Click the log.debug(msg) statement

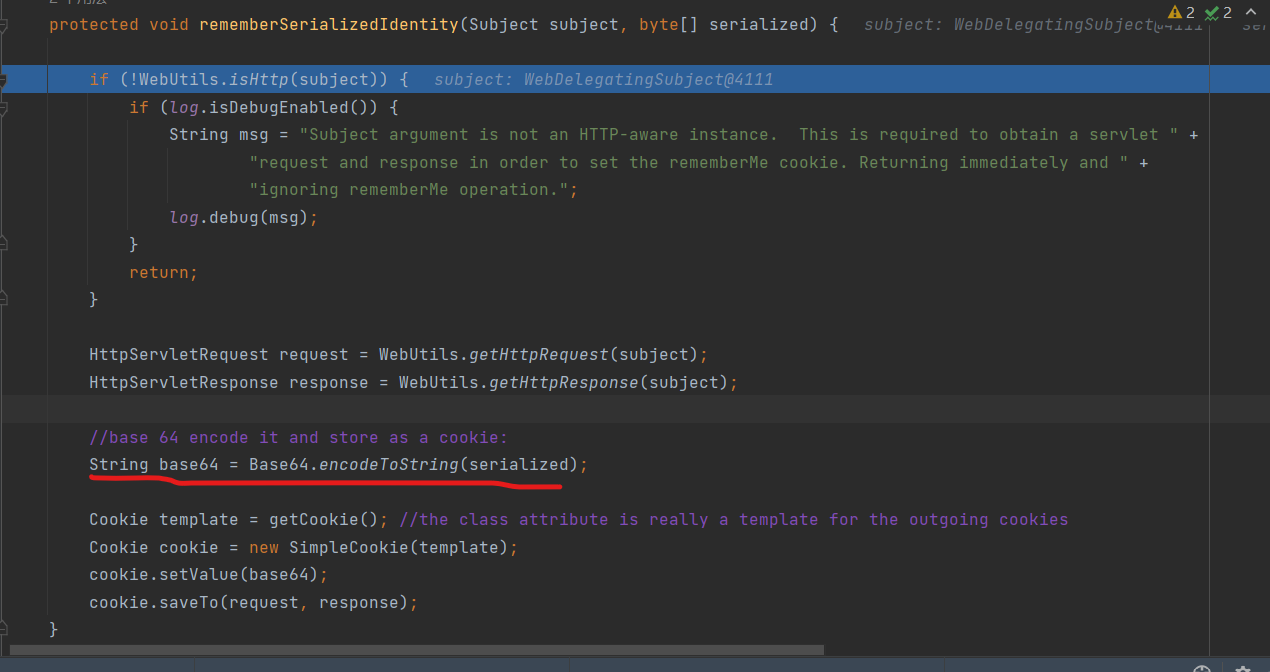coord(238,216)
